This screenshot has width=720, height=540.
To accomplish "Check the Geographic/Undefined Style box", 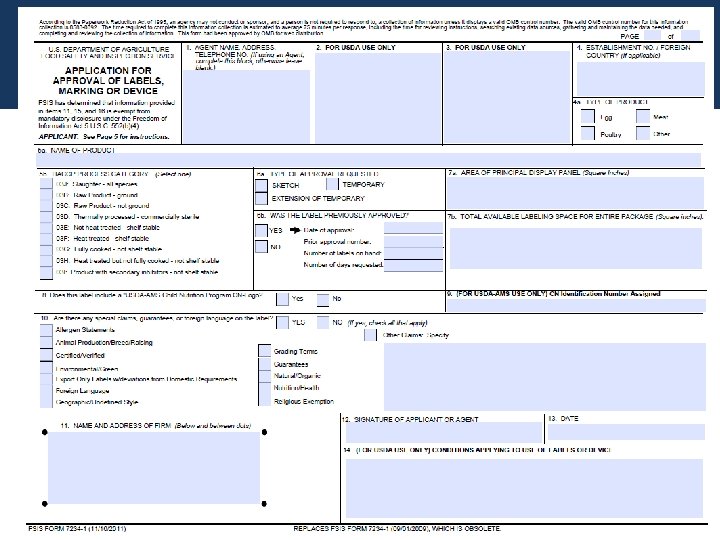I will (46, 402).
